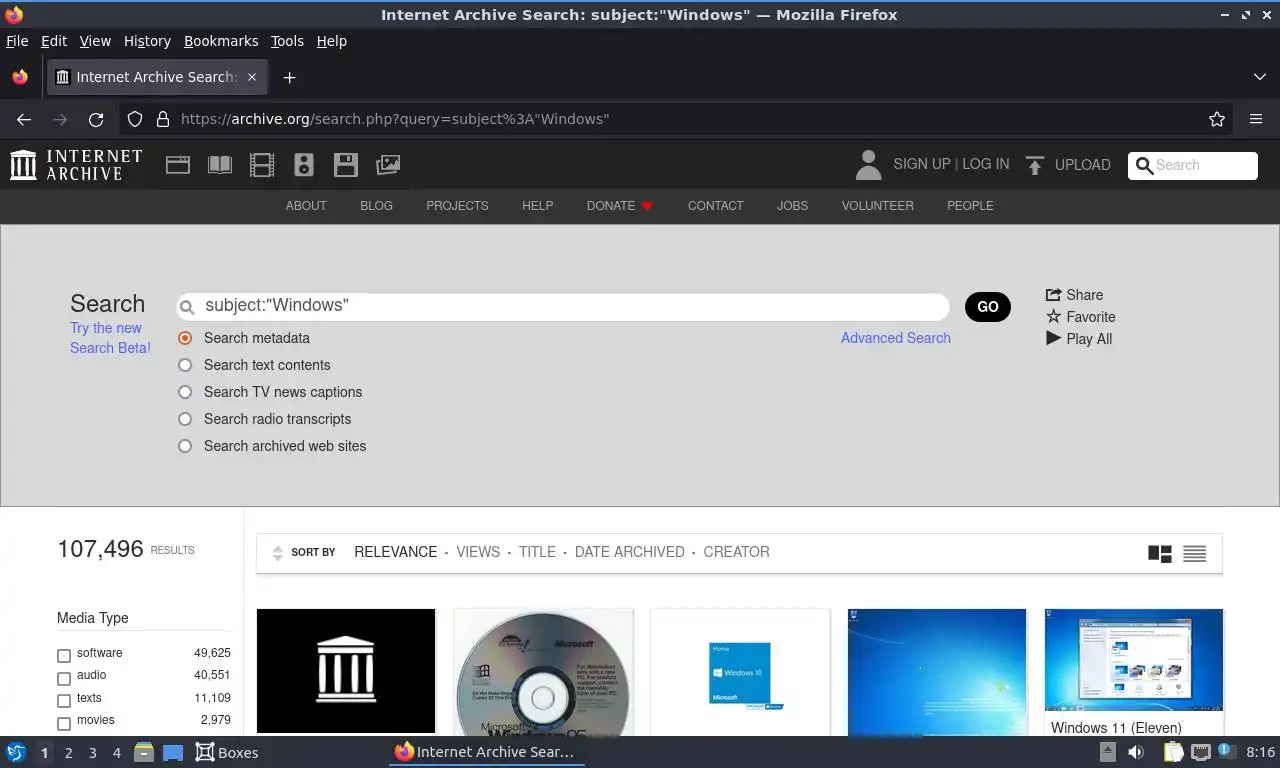
Task: Click the SIGN UP link
Action: [922, 164]
